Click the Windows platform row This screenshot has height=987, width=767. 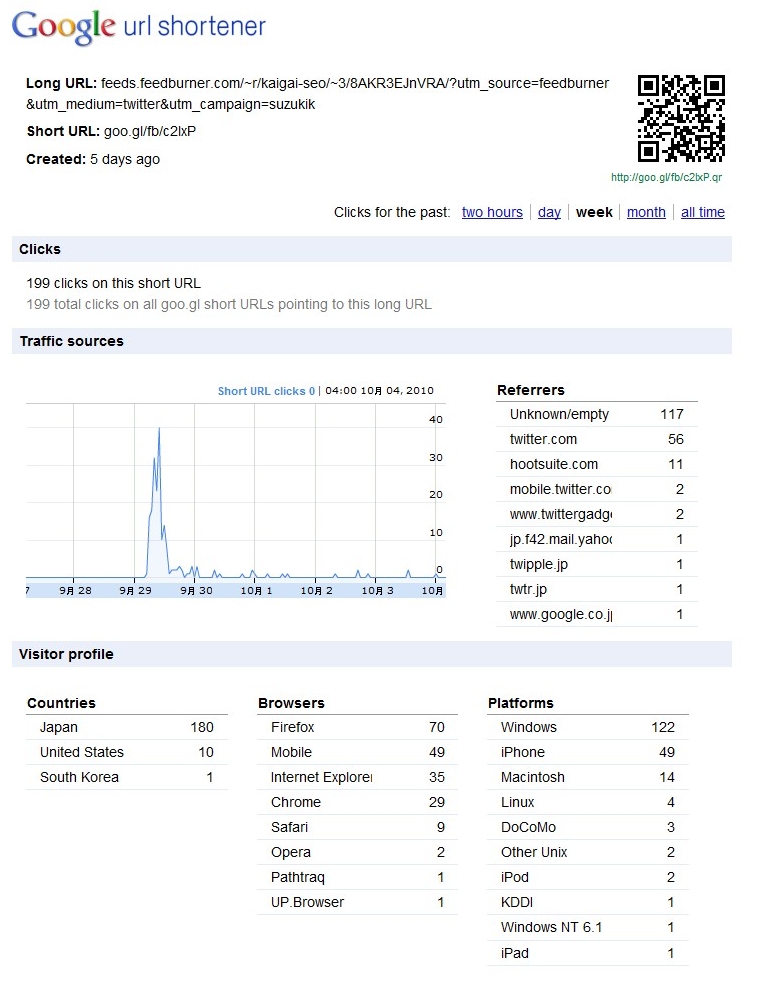[588, 727]
